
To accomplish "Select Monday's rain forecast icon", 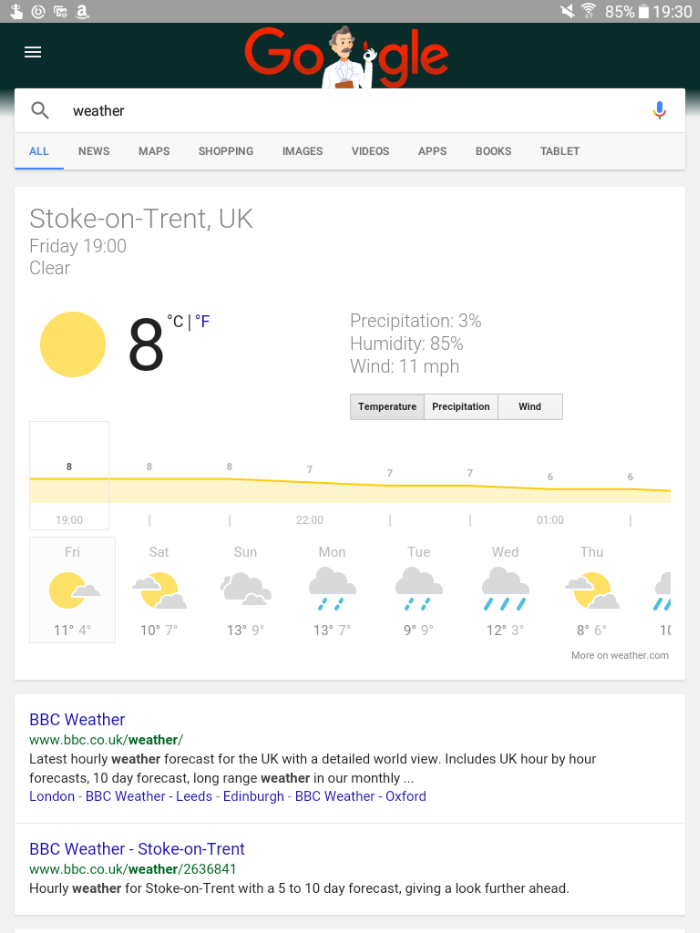I will tap(332, 589).
